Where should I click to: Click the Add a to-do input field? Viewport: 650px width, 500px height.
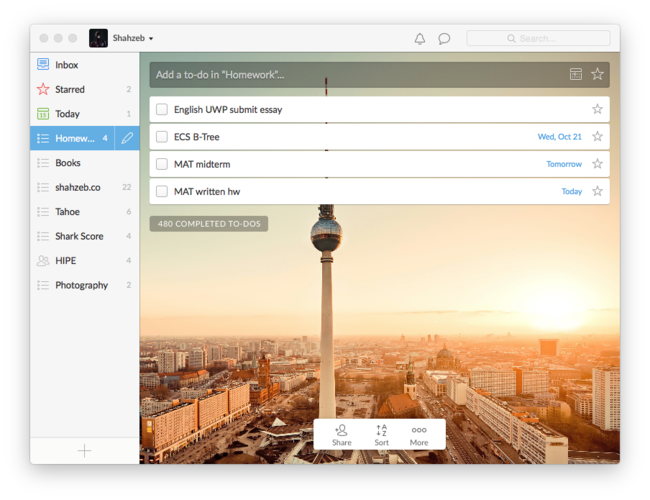pos(355,74)
